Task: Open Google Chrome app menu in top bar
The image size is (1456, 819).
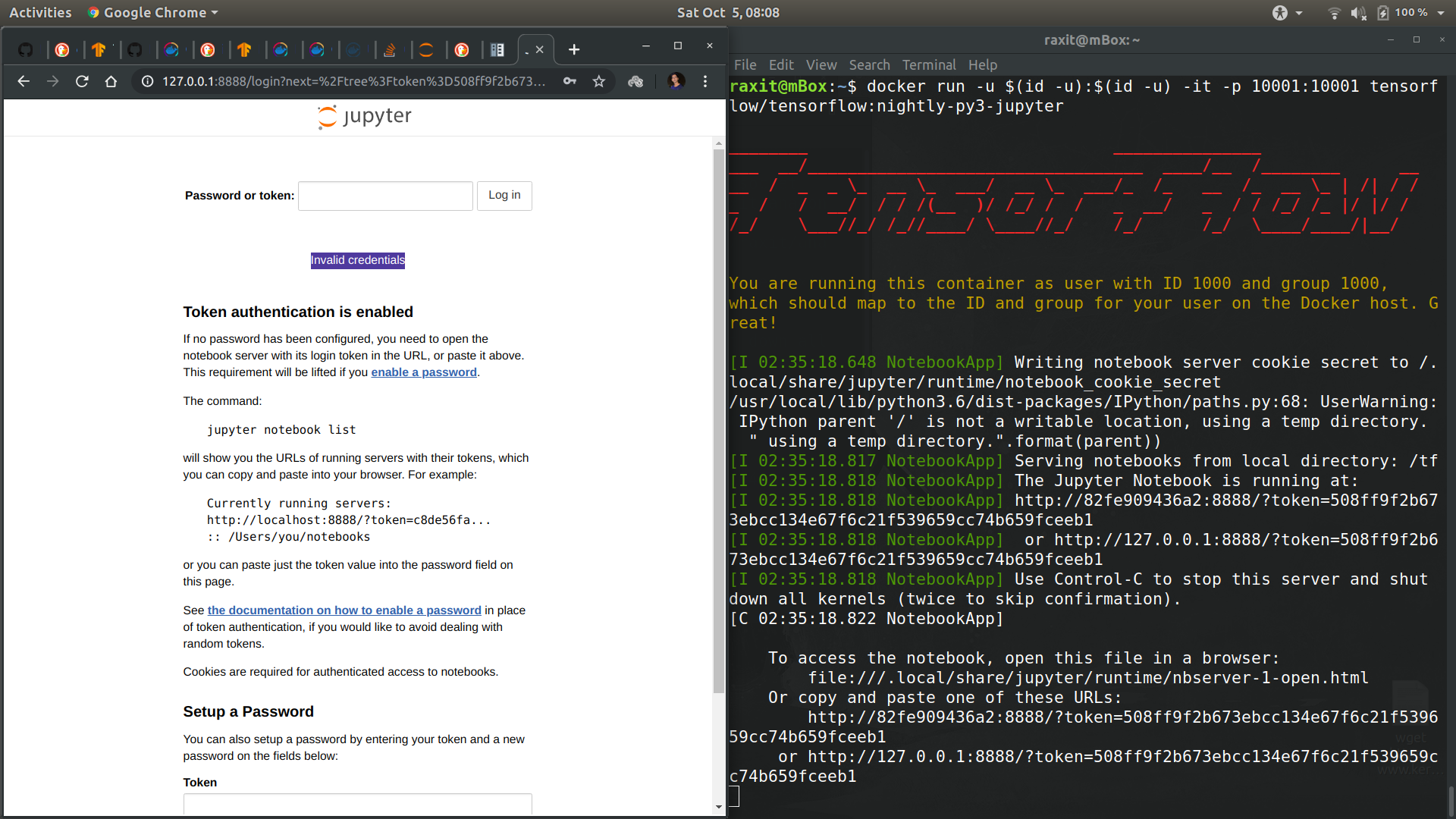Action: coord(152,12)
